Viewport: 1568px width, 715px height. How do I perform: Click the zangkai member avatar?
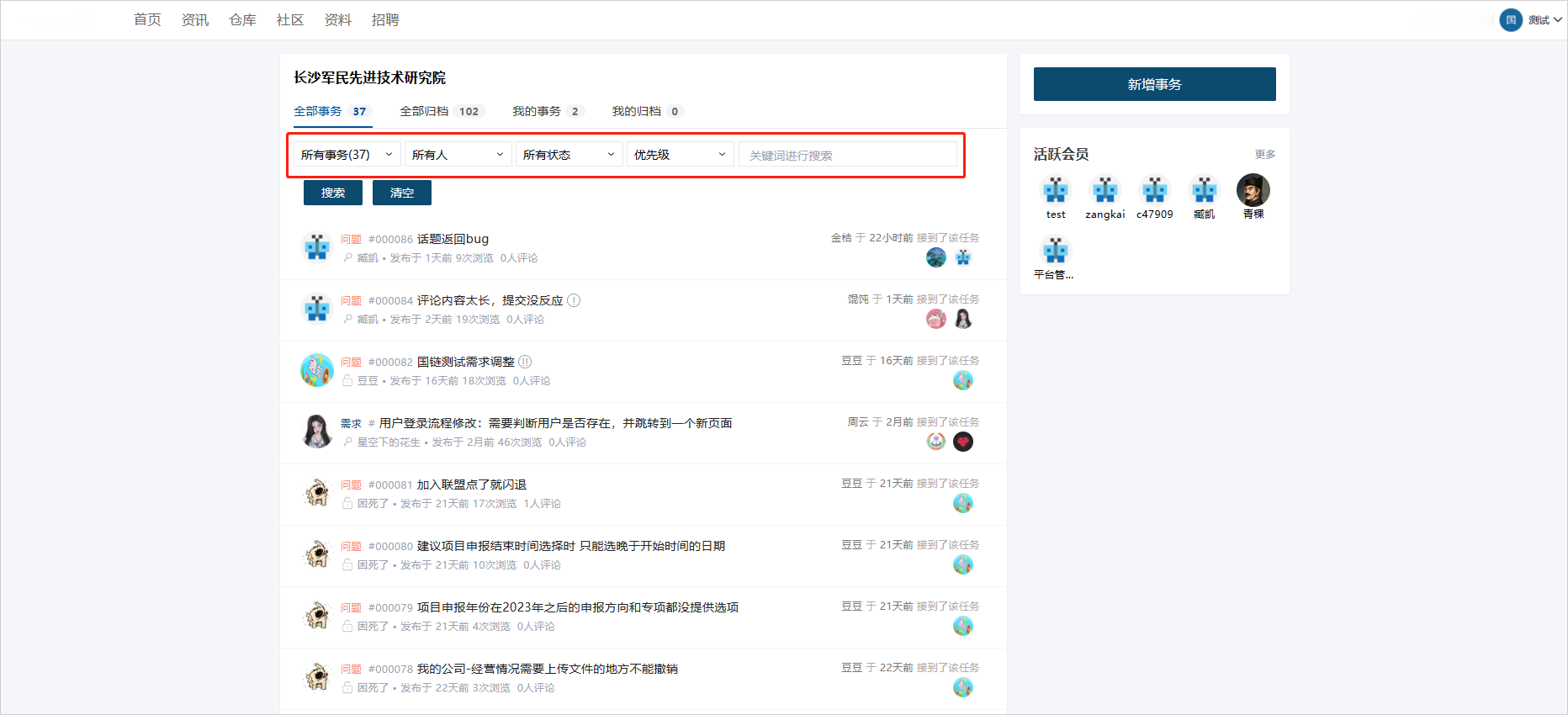point(1104,190)
